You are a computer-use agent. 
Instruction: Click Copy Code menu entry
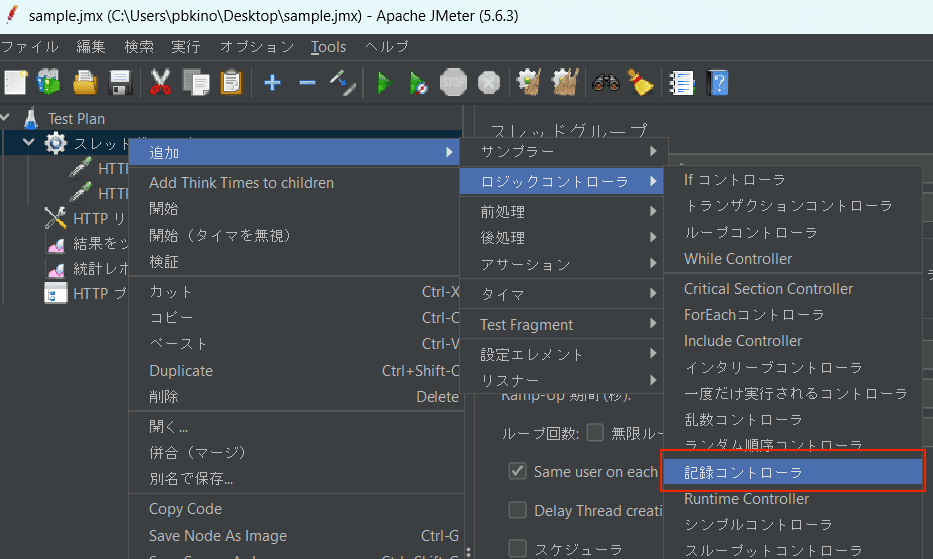pos(296,508)
